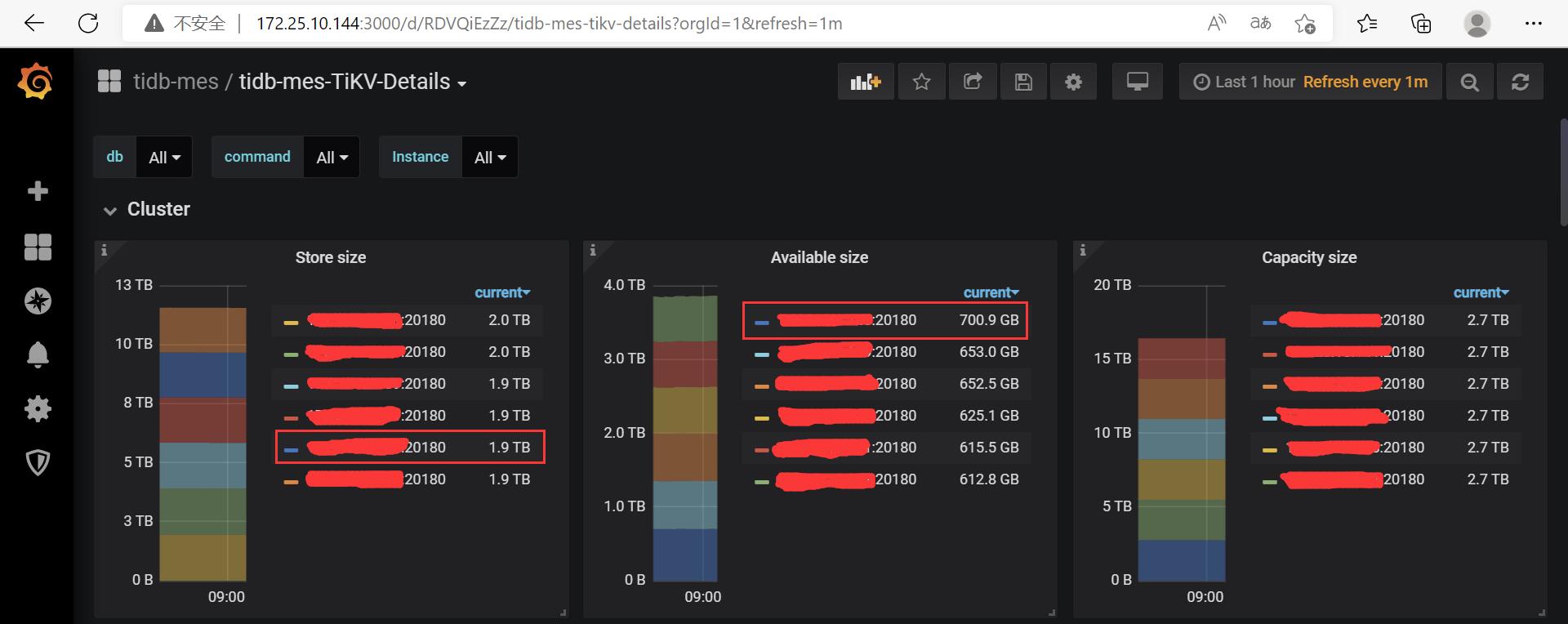Viewport: 1568px width, 624px height.
Task: Click the Instance variable label
Action: pyautogui.click(x=420, y=157)
